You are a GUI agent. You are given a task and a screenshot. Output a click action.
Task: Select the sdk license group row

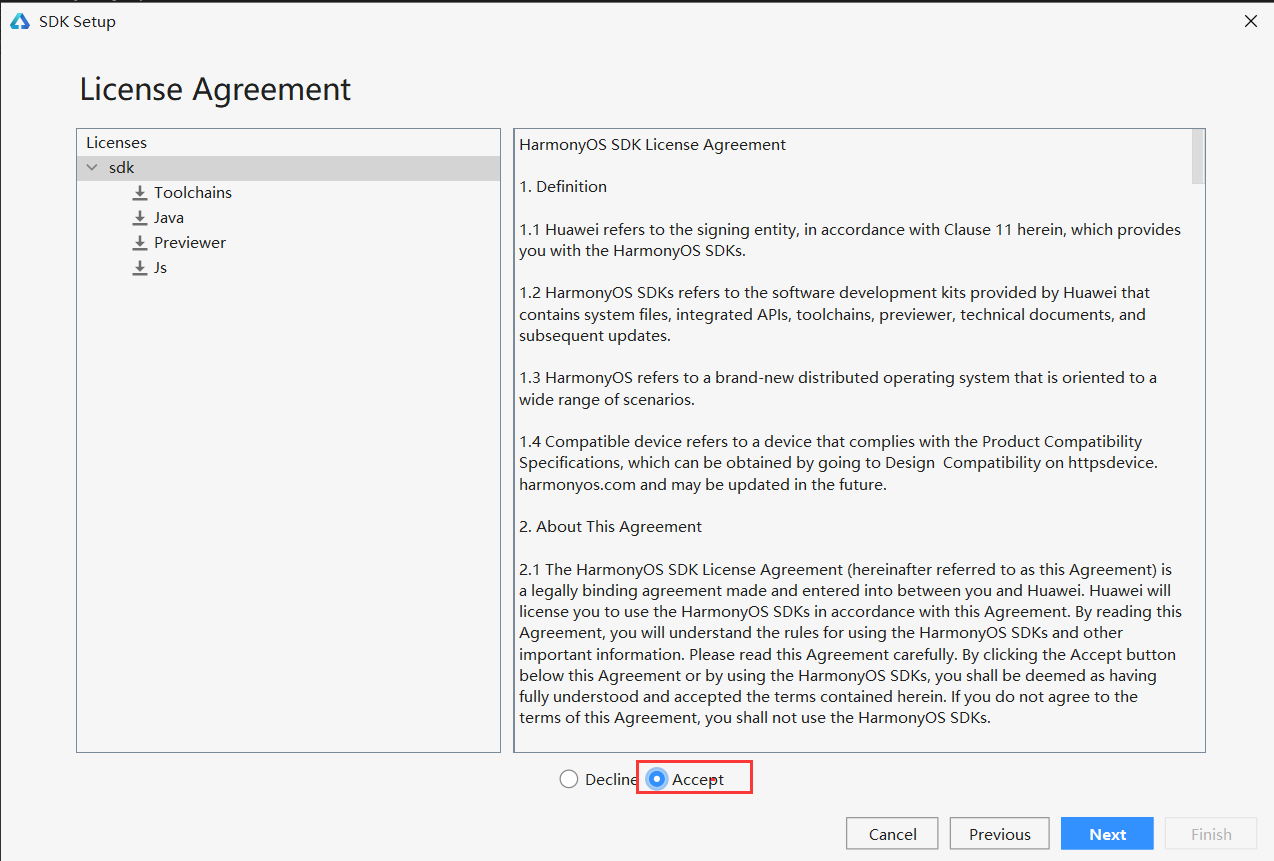pyautogui.click(x=288, y=168)
